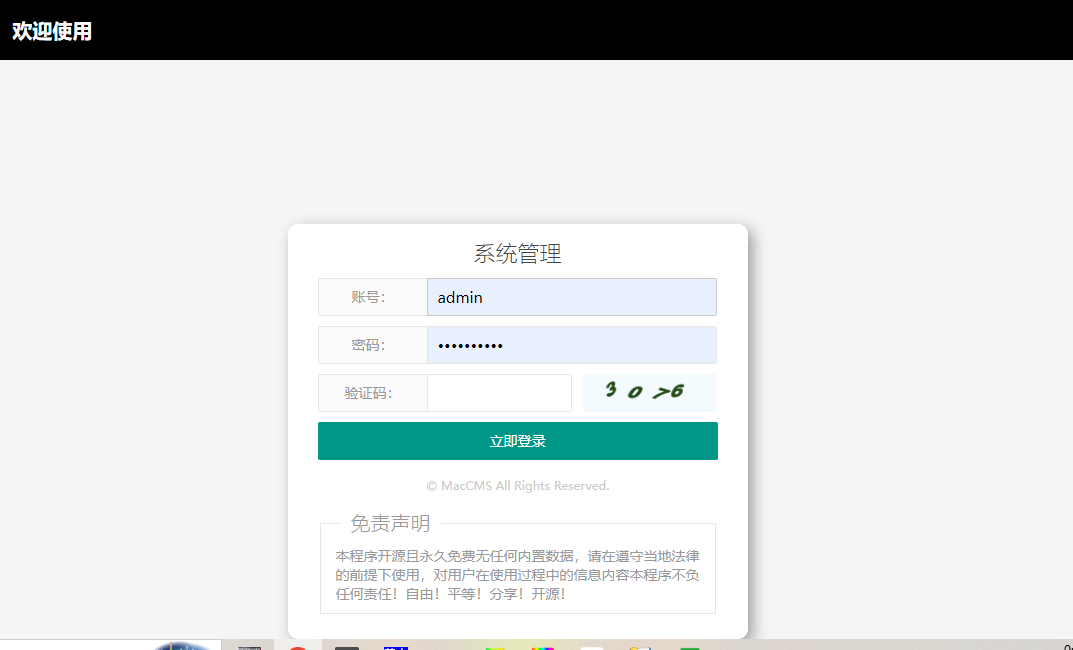Click the empty 验证码 captcha input box

(x=499, y=392)
